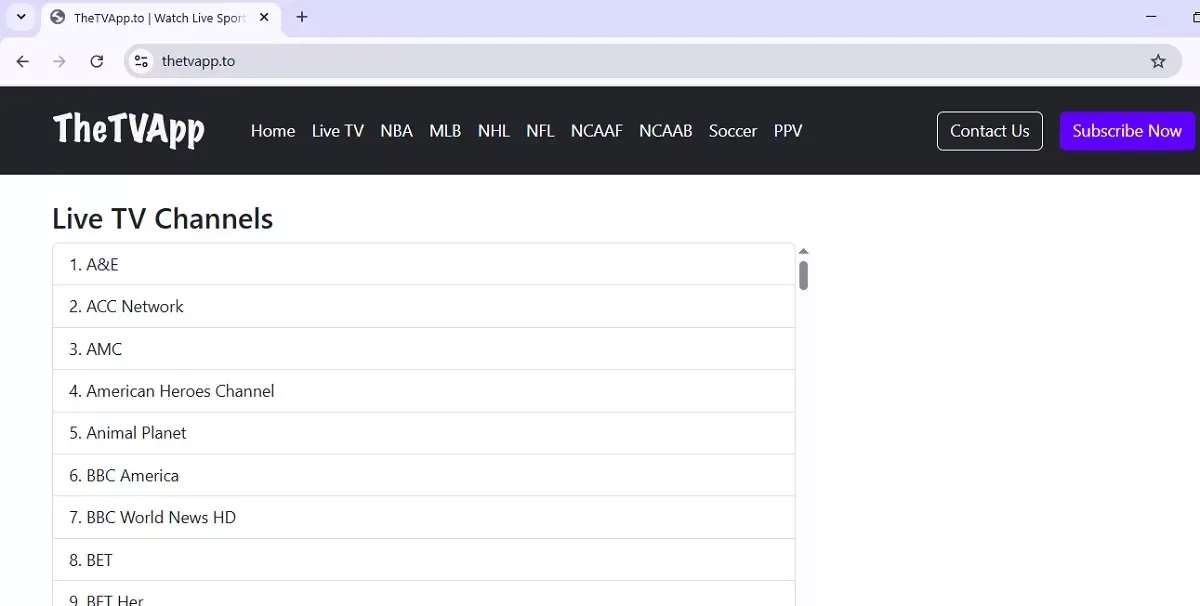1200x606 pixels.
Task: Click the Subscribe Now button
Action: click(1127, 131)
